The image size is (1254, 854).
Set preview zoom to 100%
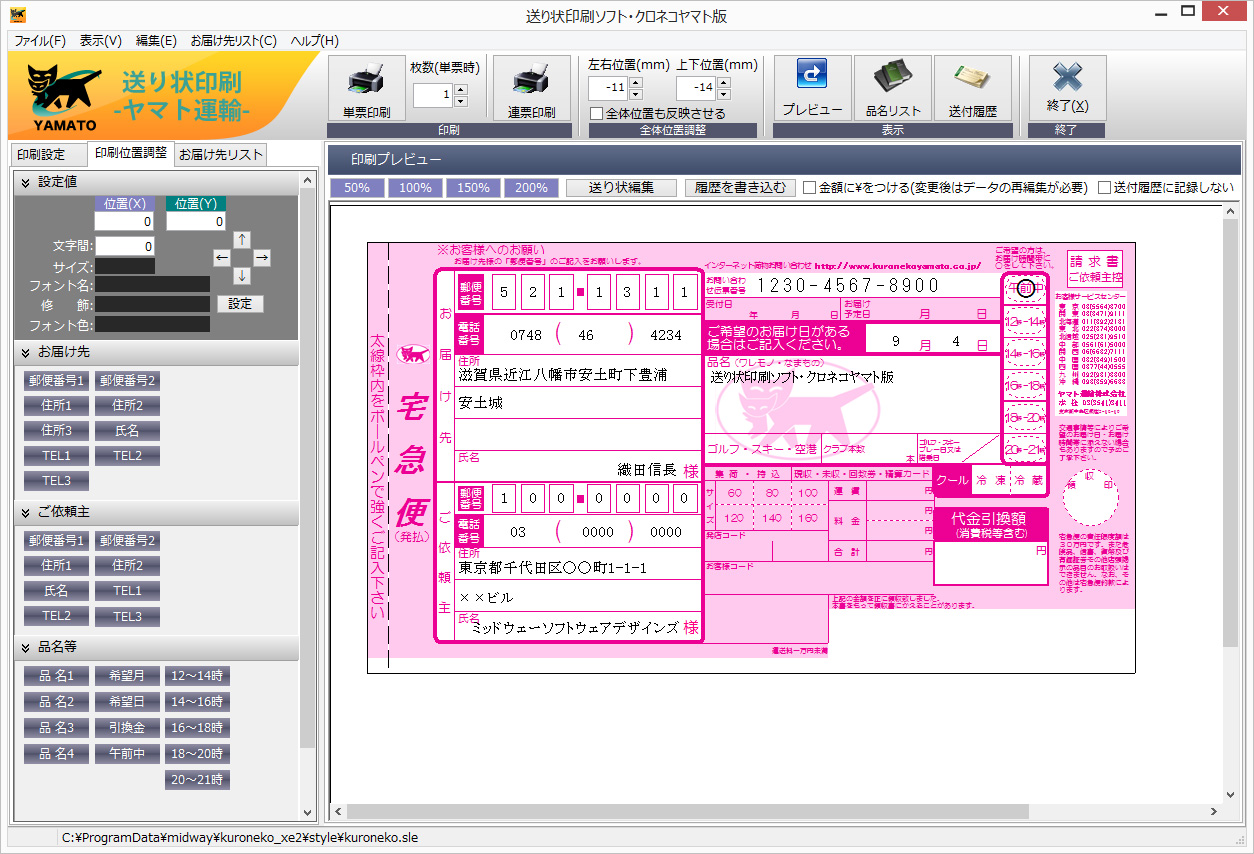point(416,188)
